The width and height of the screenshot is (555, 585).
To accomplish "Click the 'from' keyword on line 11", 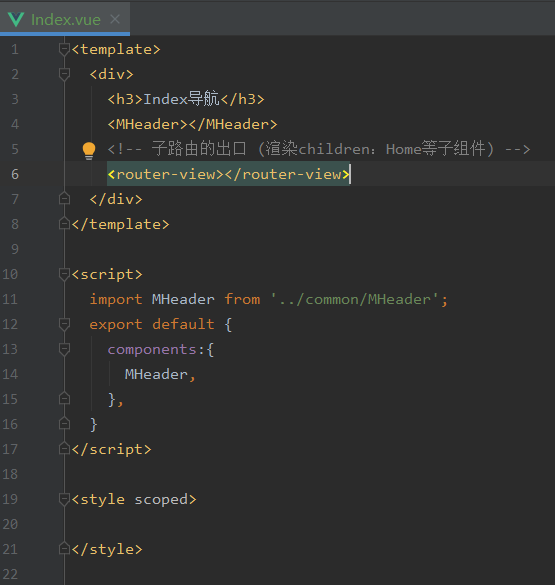I will click(242, 299).
